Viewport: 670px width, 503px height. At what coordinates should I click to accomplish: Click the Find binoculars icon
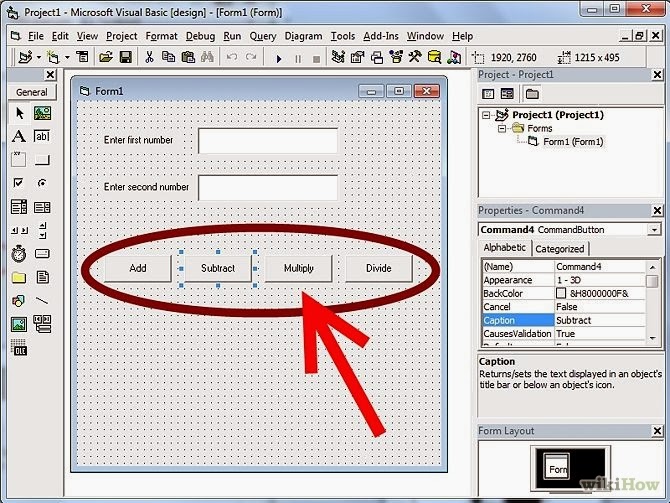click(x=207, y=57)
